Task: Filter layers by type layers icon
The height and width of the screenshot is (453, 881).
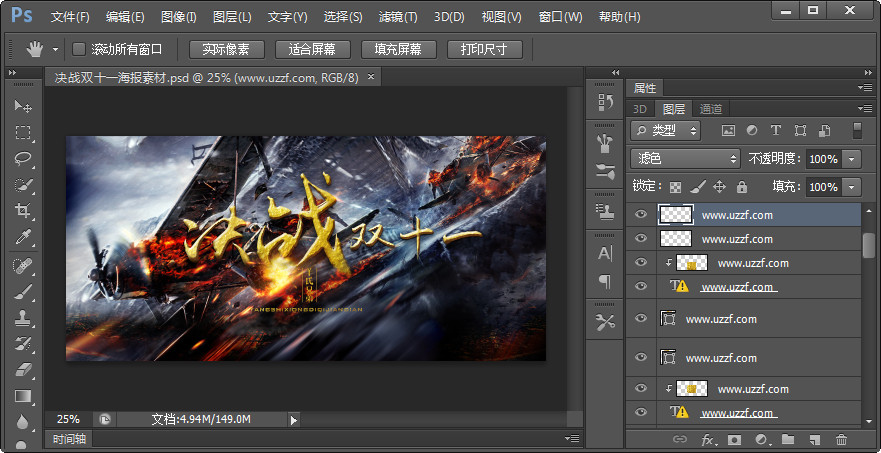Action: click(776, 130)
